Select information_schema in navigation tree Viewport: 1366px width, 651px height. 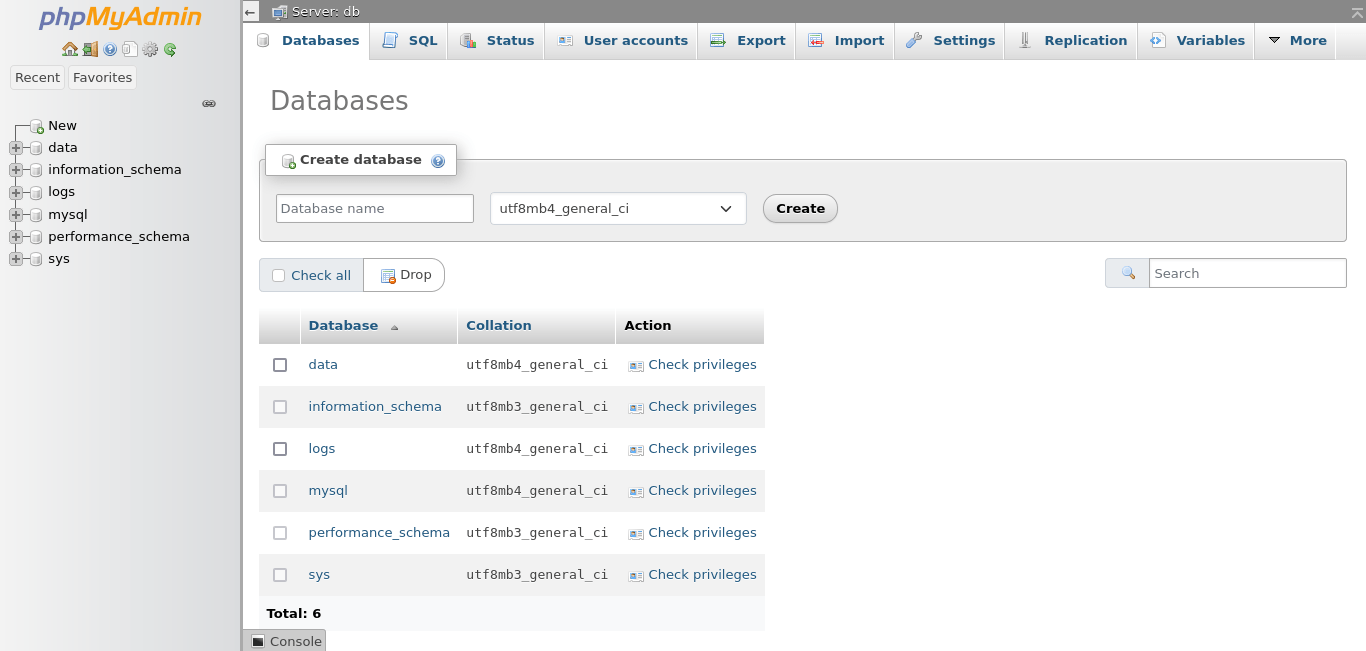(x=115, y=170)
